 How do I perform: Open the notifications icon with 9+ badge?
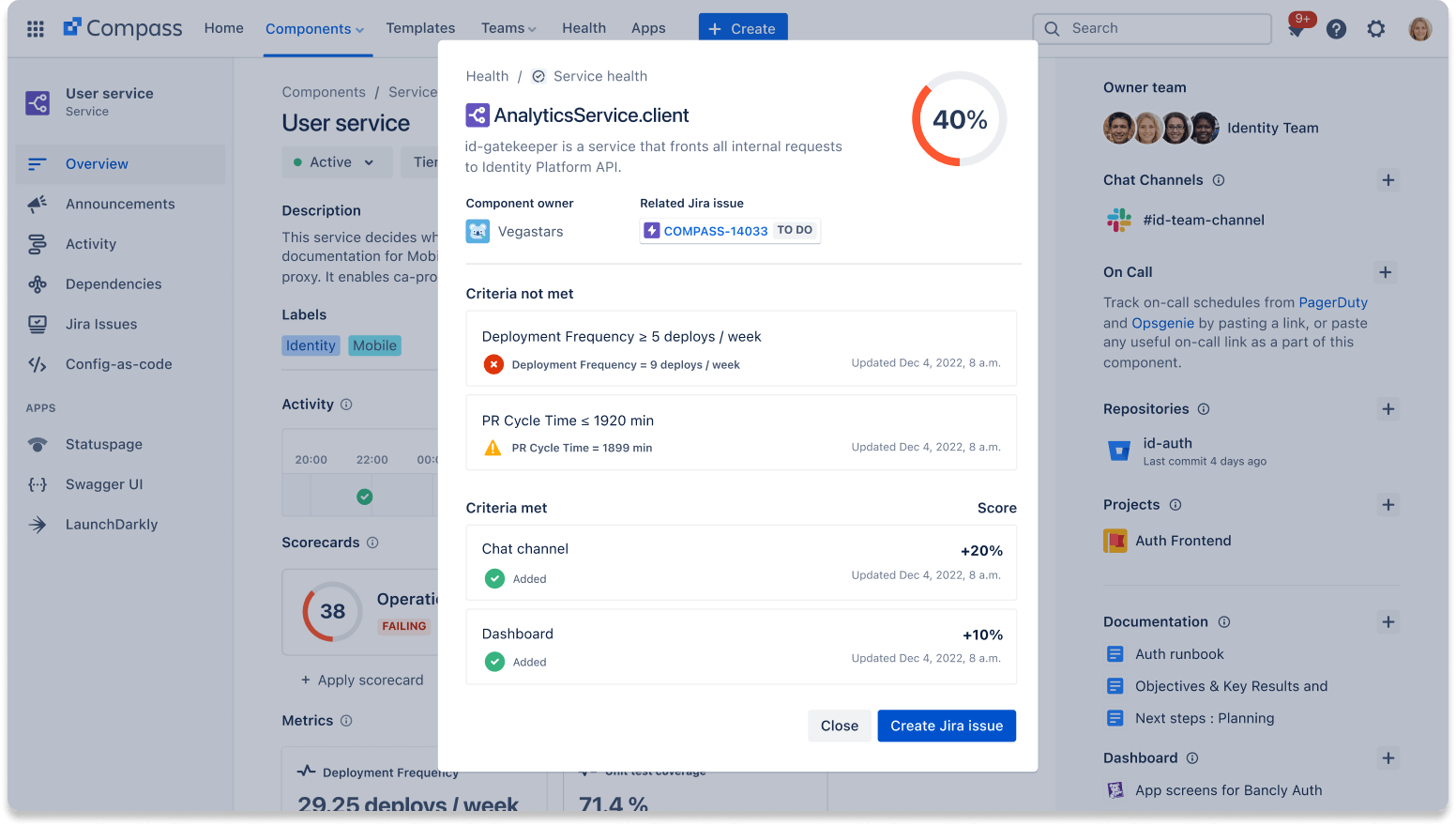point(1297,29)
